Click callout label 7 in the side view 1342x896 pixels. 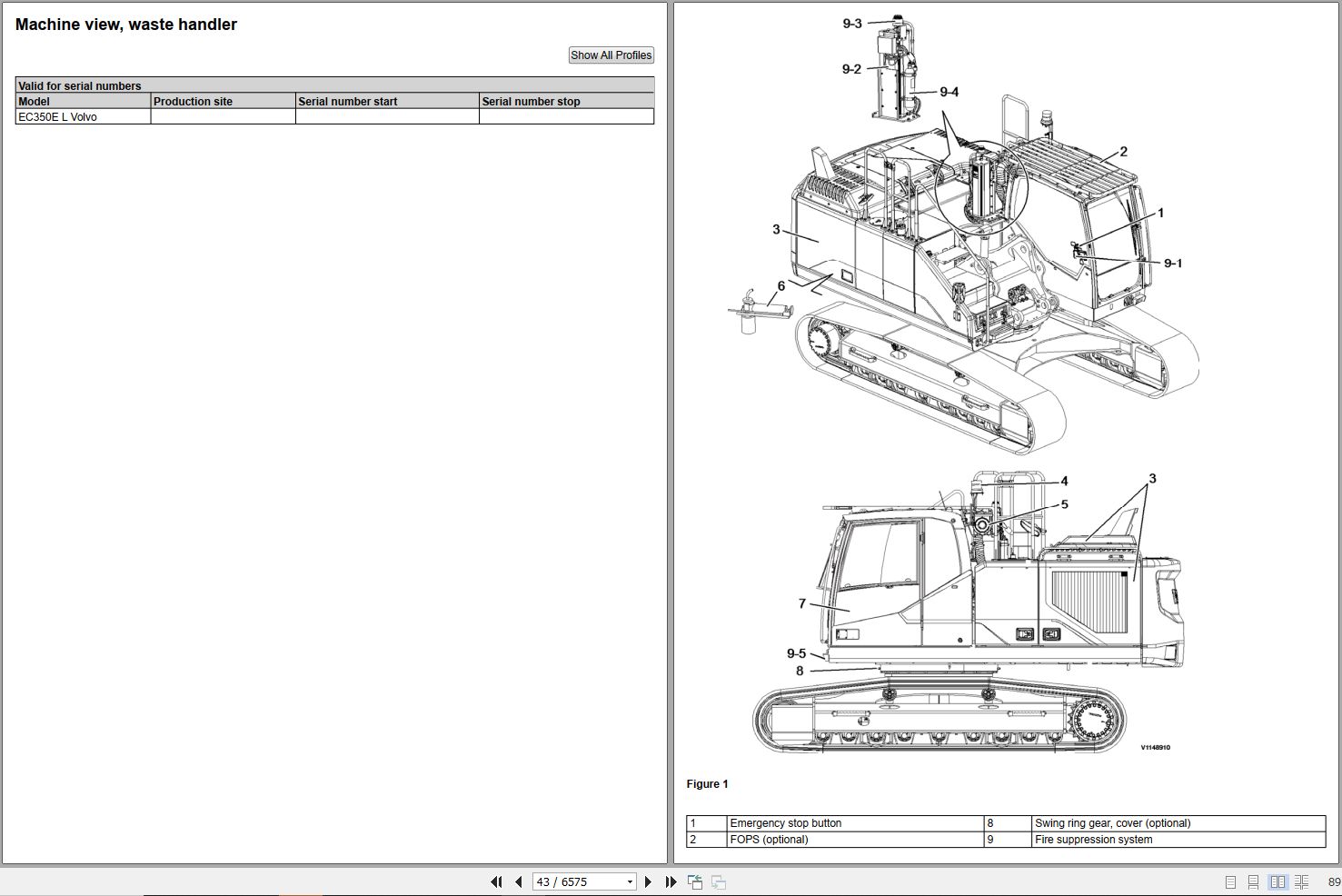coord(802,603)
